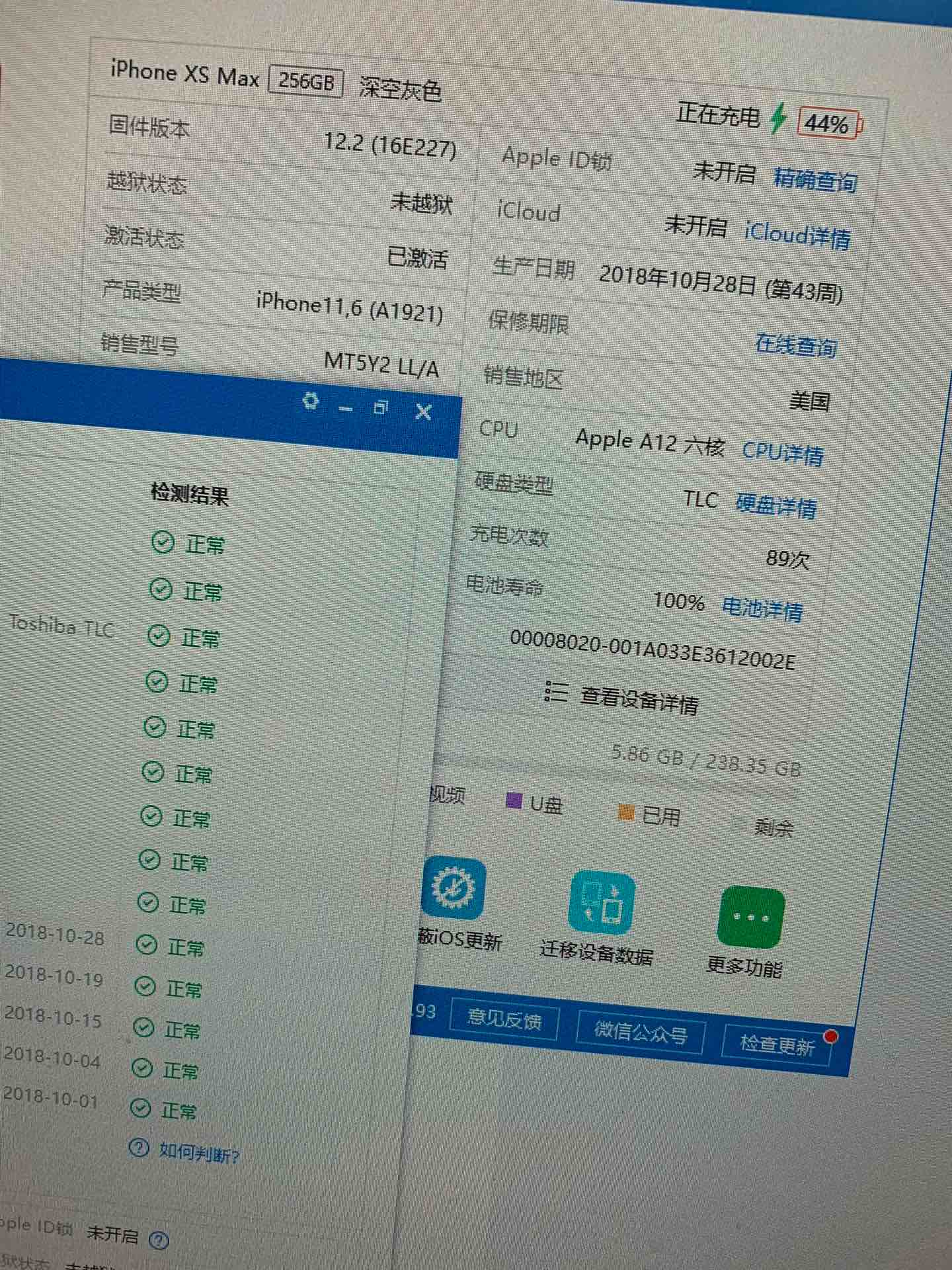
Task: Click the check icon in the 2018-10-28 row
Action: pyautogui.click(x=146, y=945)
